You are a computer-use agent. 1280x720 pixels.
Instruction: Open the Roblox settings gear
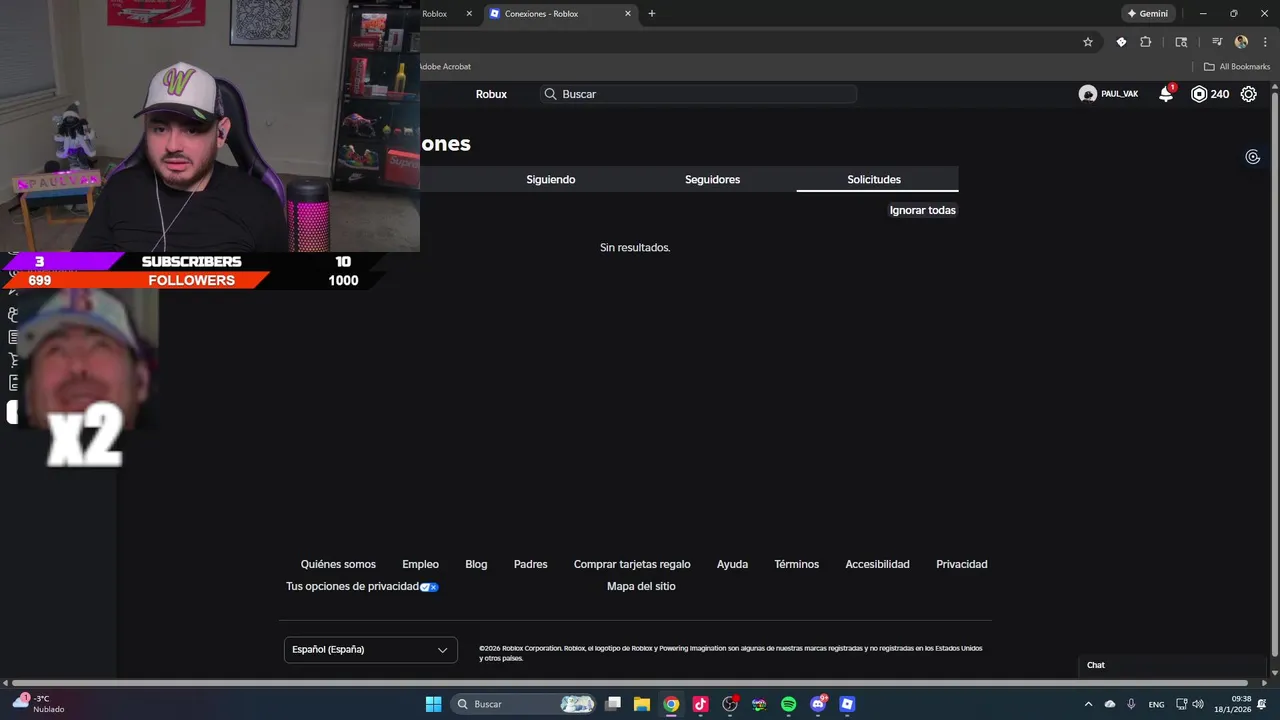[x=1249, y=94]
